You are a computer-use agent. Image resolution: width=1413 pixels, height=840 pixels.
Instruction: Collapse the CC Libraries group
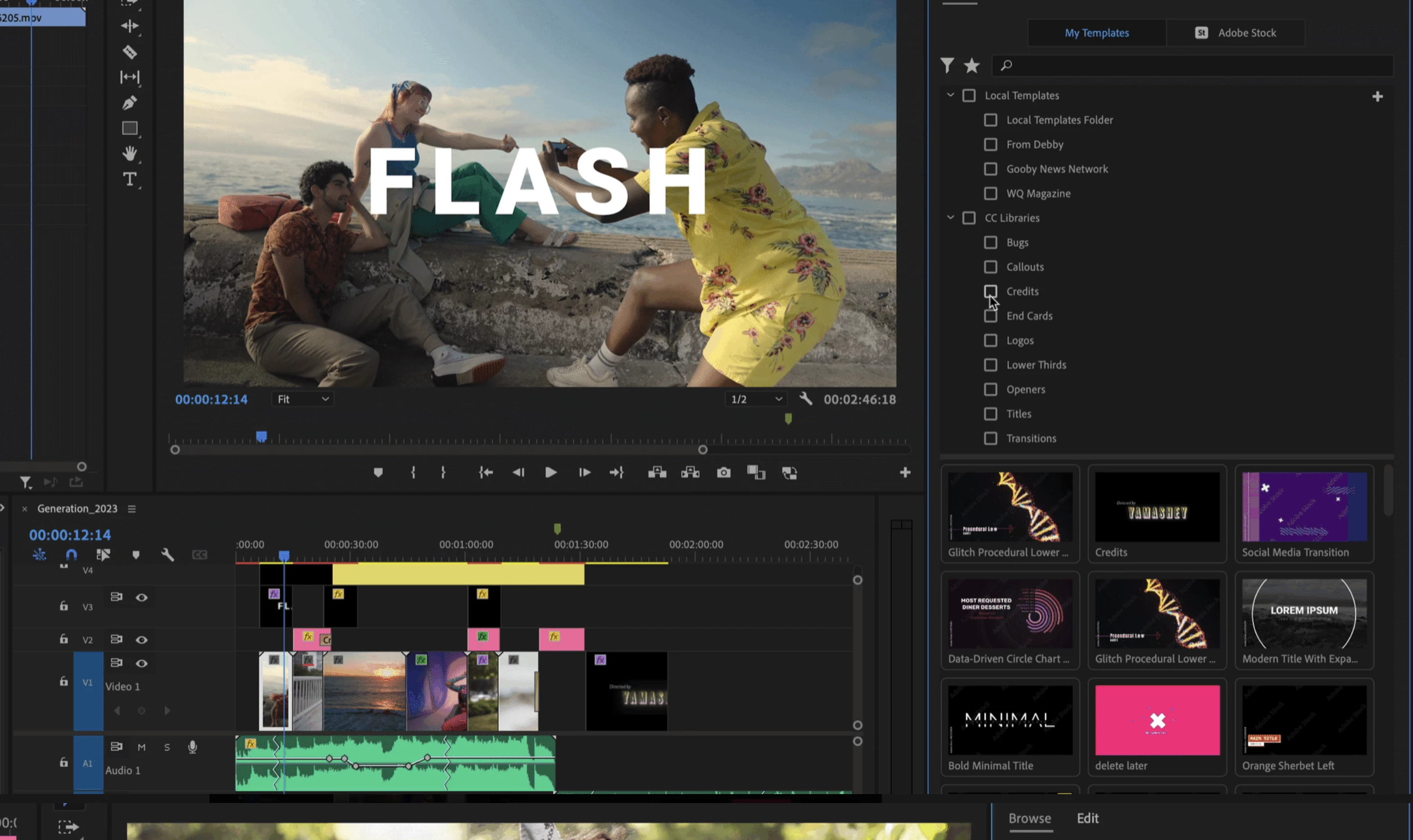point(950,218)
